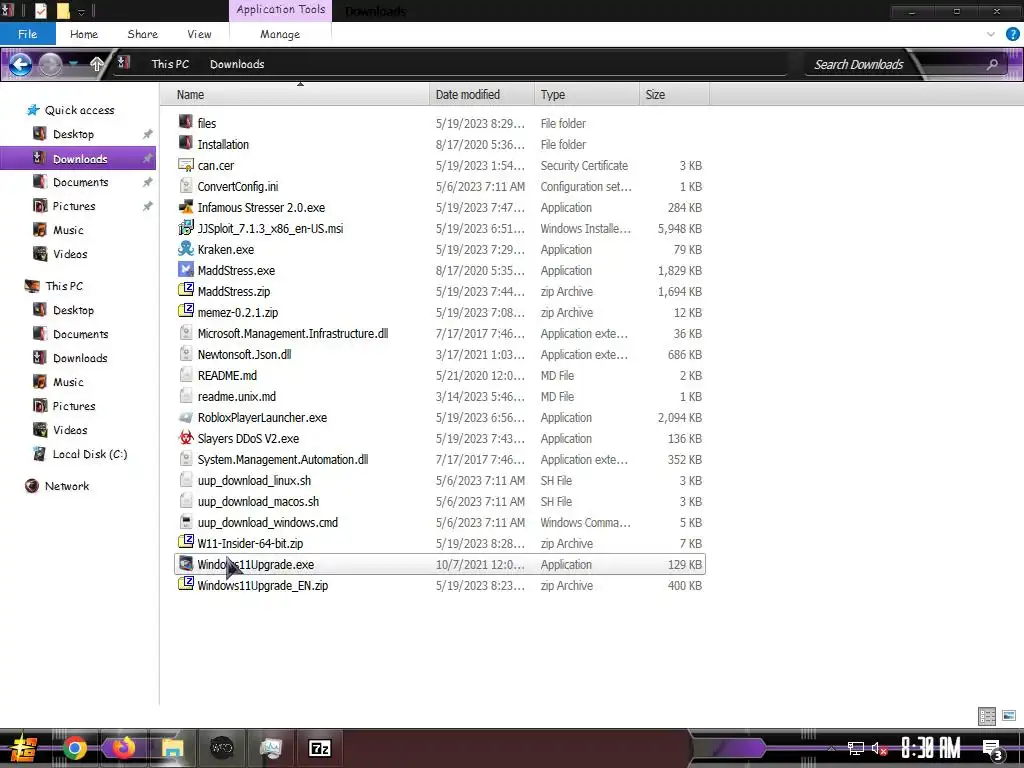This screenshot has width=1024, height=768.
Task: Open the View ribbon tab
Action: pyautogui.click(x=199, y=34)
